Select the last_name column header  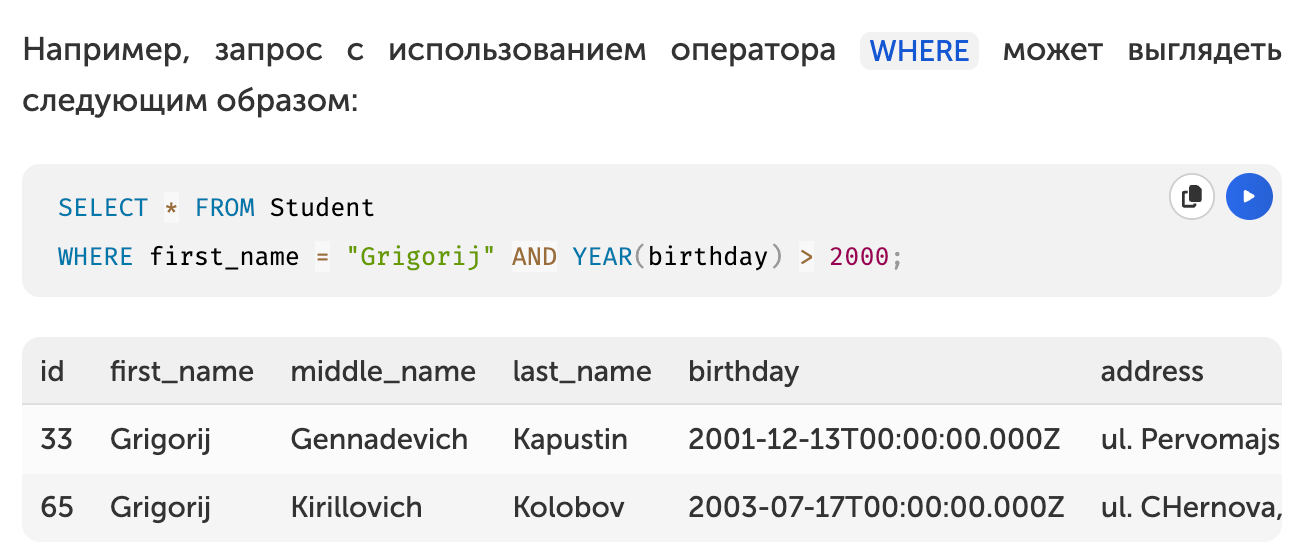pos(582,372)
